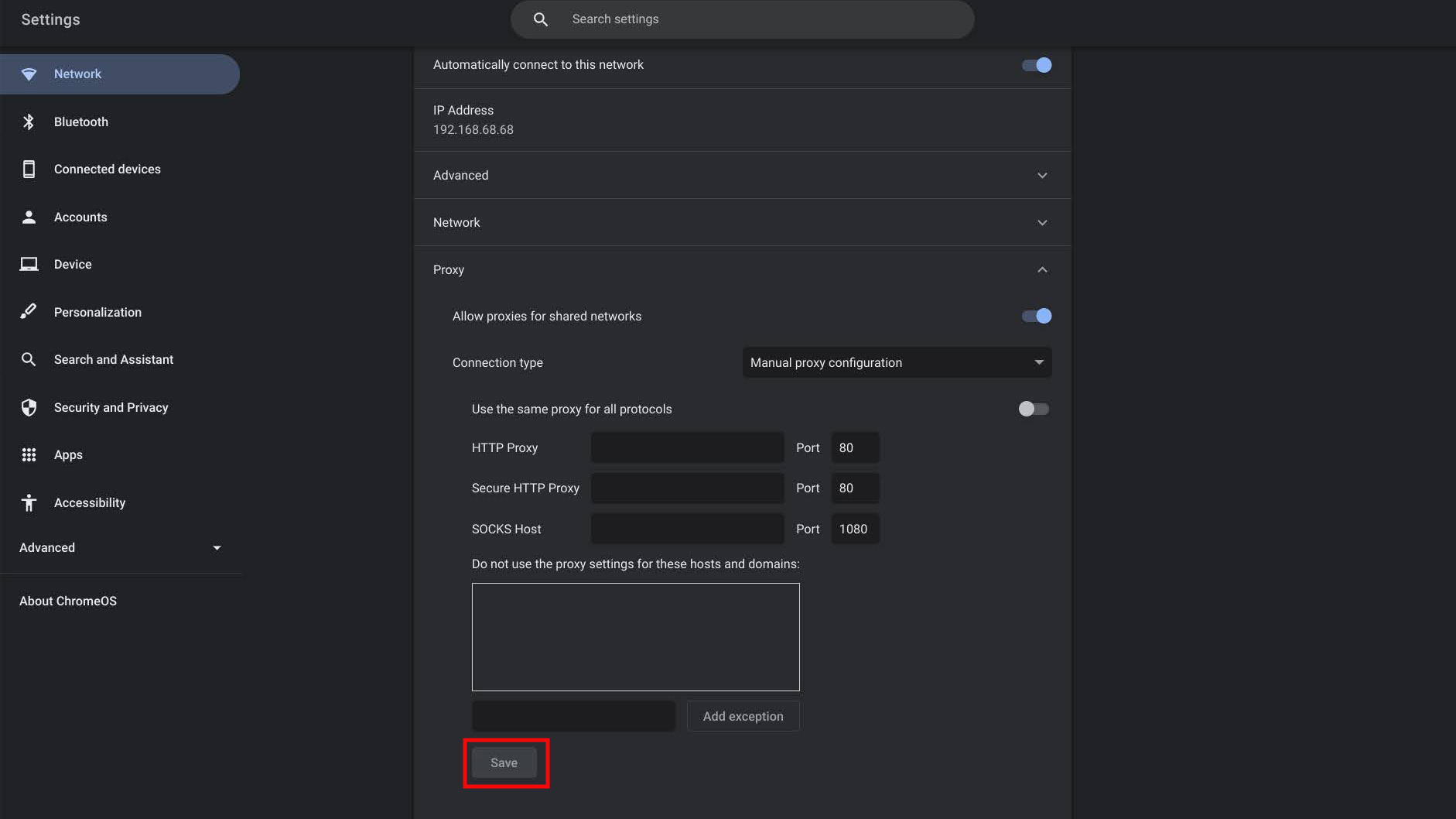1456x819 pixels.
Task: Disable automatically connect to this network
Action: 1036,65
